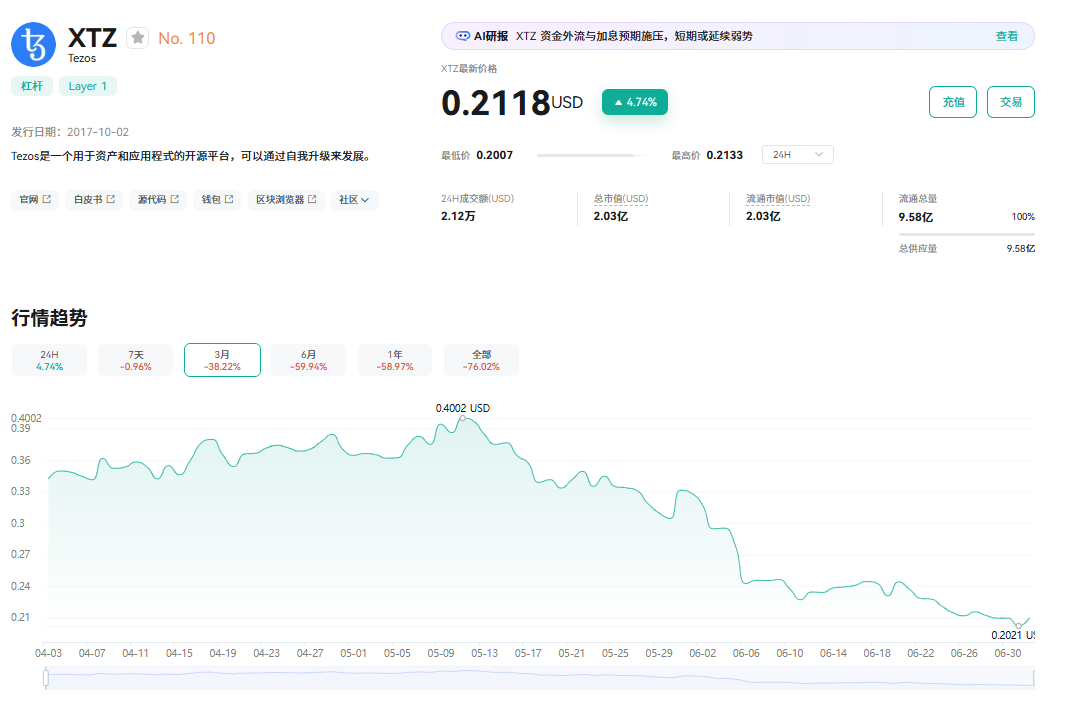Click the 杠杆 leverage tag

click(32, 86)
